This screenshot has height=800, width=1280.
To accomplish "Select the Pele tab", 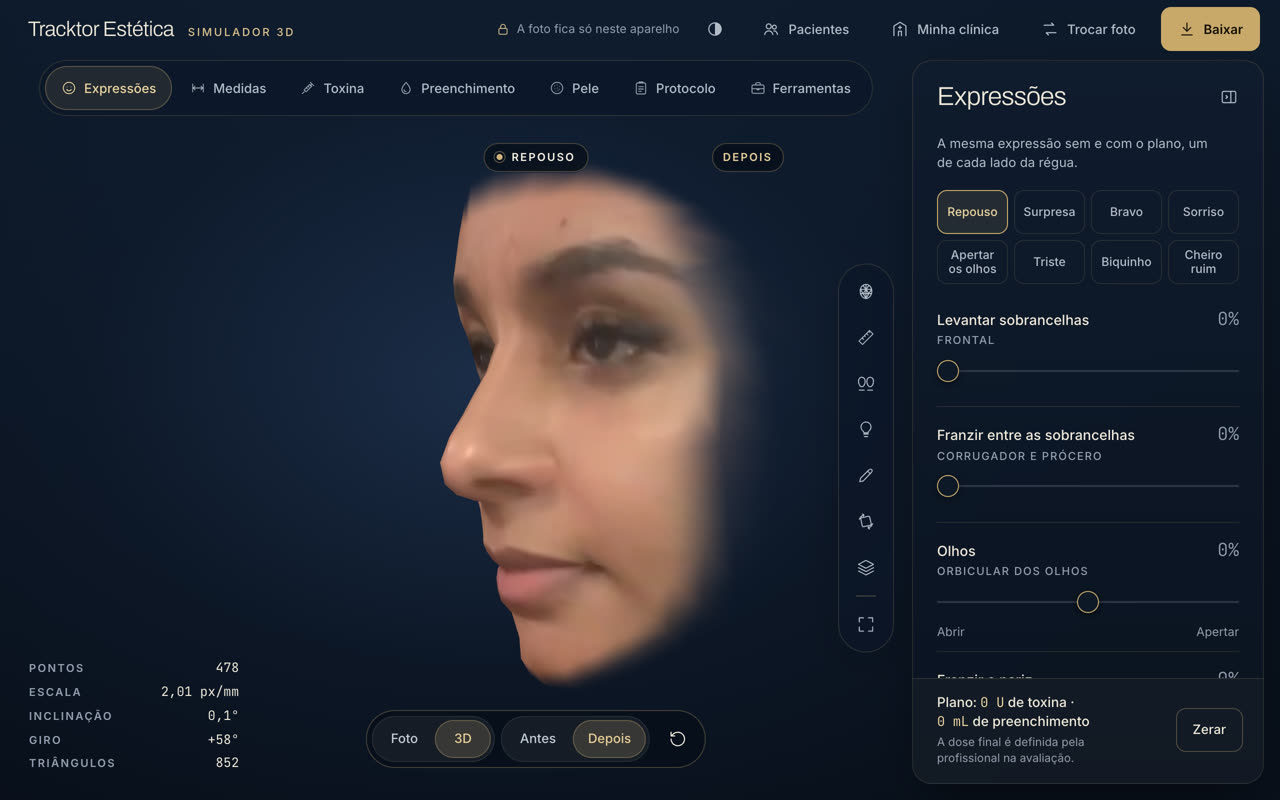I will click(x=575, y=88).
